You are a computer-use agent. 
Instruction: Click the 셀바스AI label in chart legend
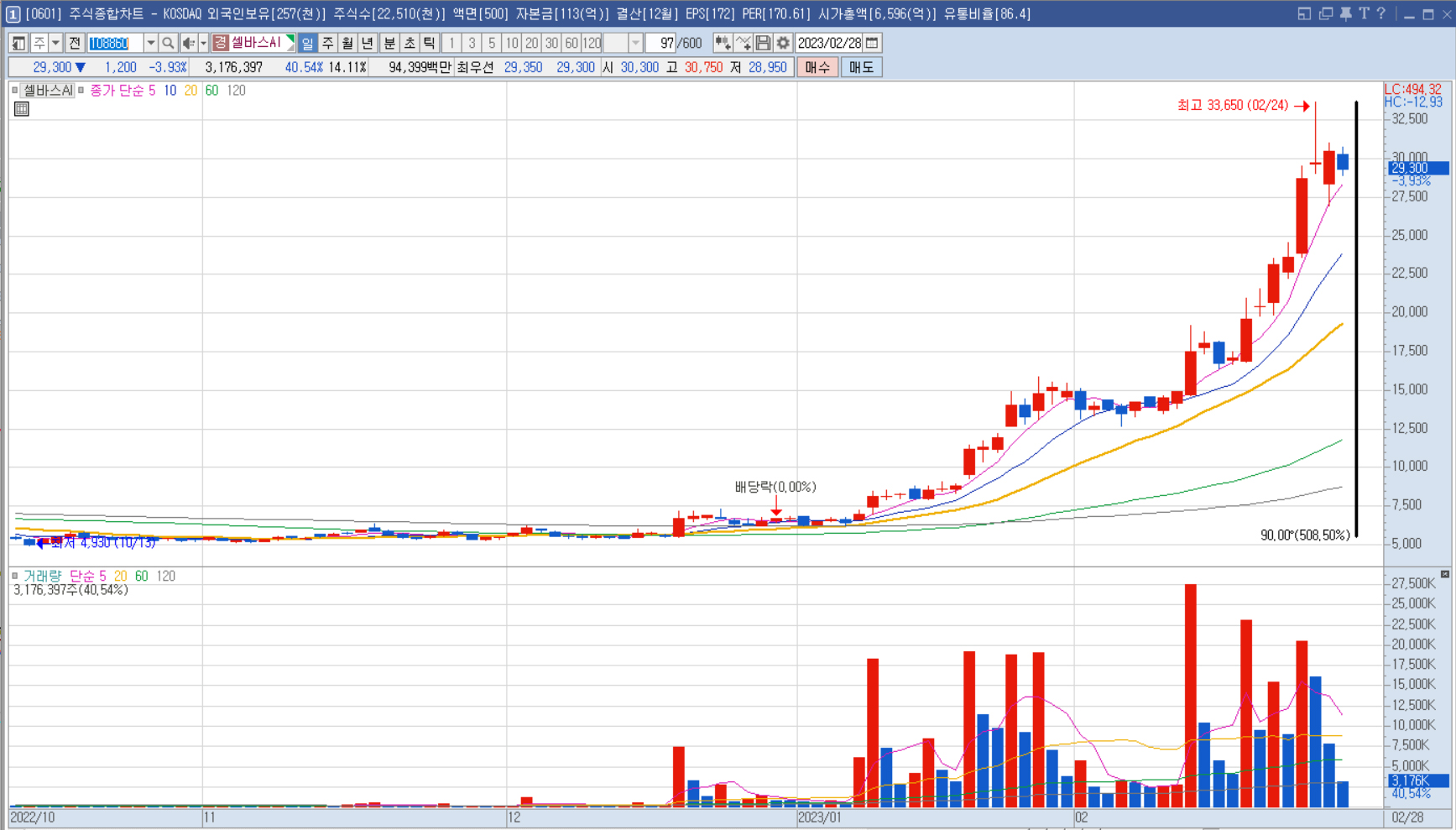48,91
